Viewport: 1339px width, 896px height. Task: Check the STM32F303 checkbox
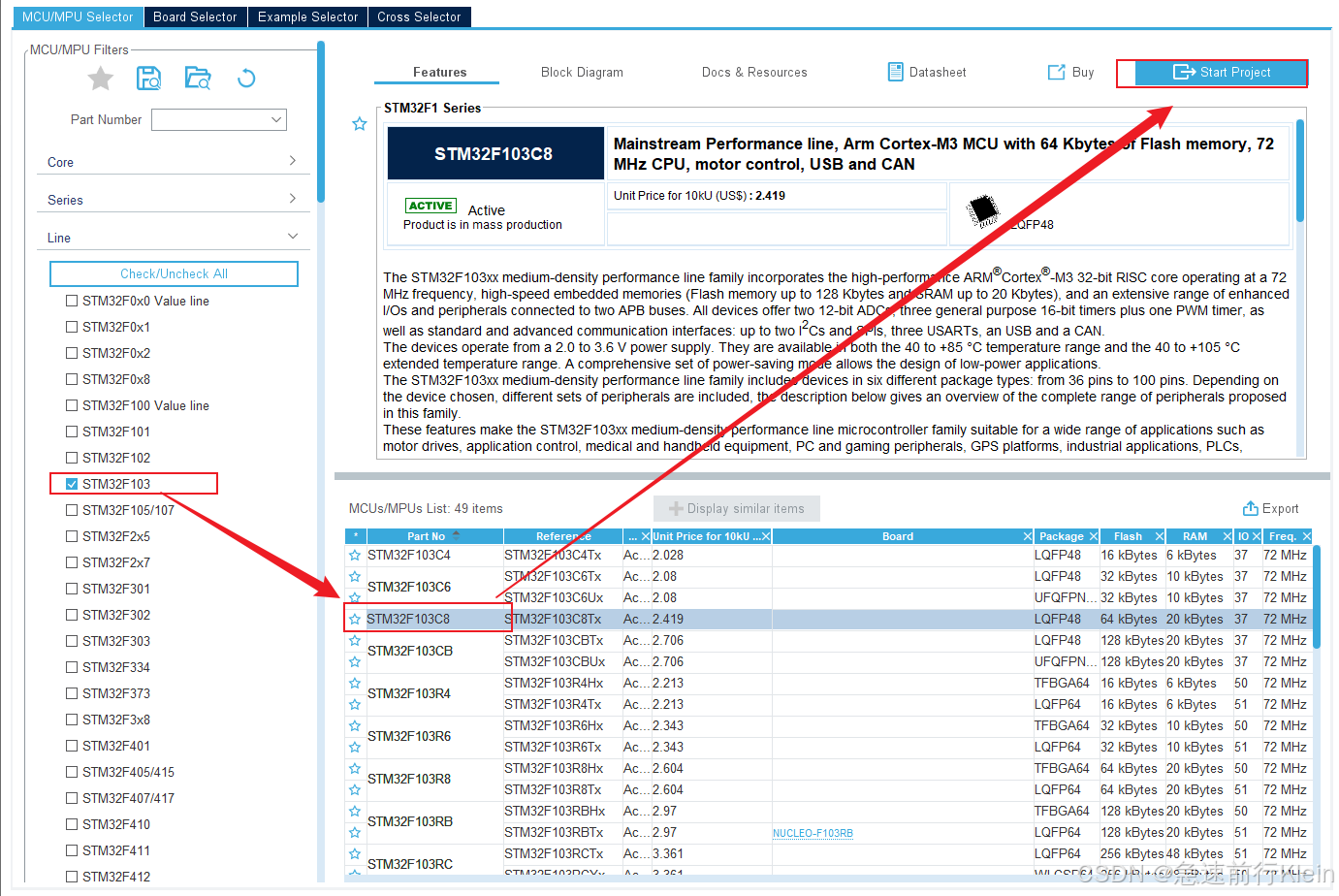point(72,641)
